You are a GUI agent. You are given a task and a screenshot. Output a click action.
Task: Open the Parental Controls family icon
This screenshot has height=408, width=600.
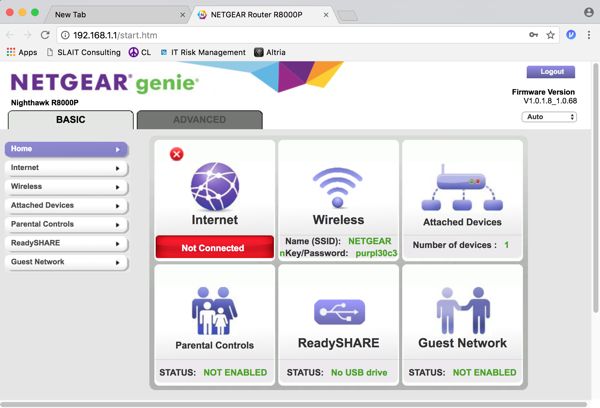[214, 311]
